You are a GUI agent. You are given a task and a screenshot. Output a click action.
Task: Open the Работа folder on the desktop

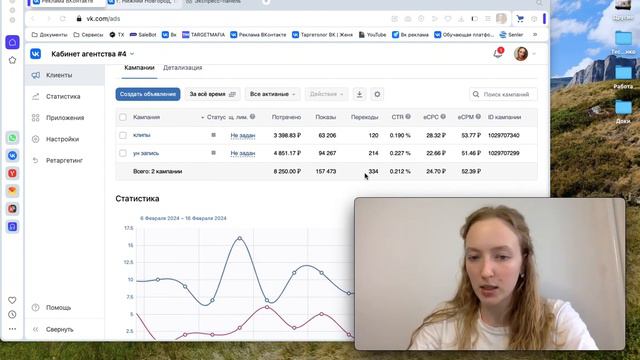[623, 78]
